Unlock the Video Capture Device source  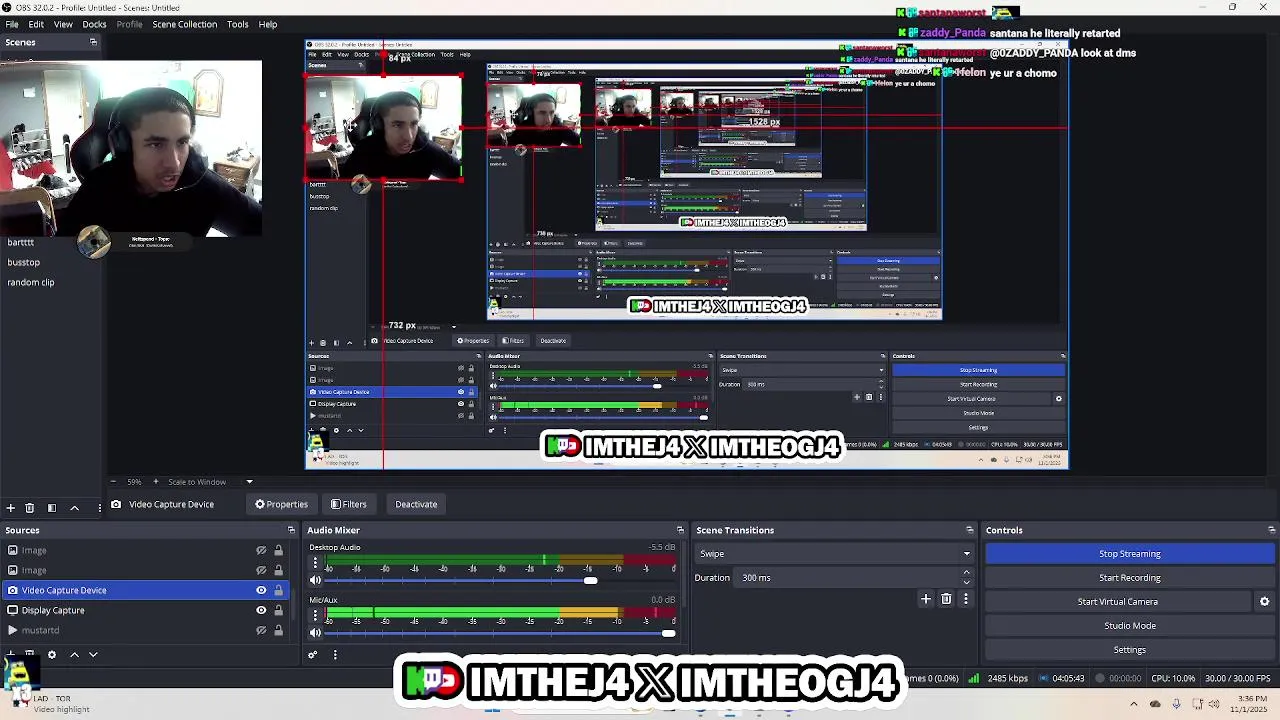278,590
